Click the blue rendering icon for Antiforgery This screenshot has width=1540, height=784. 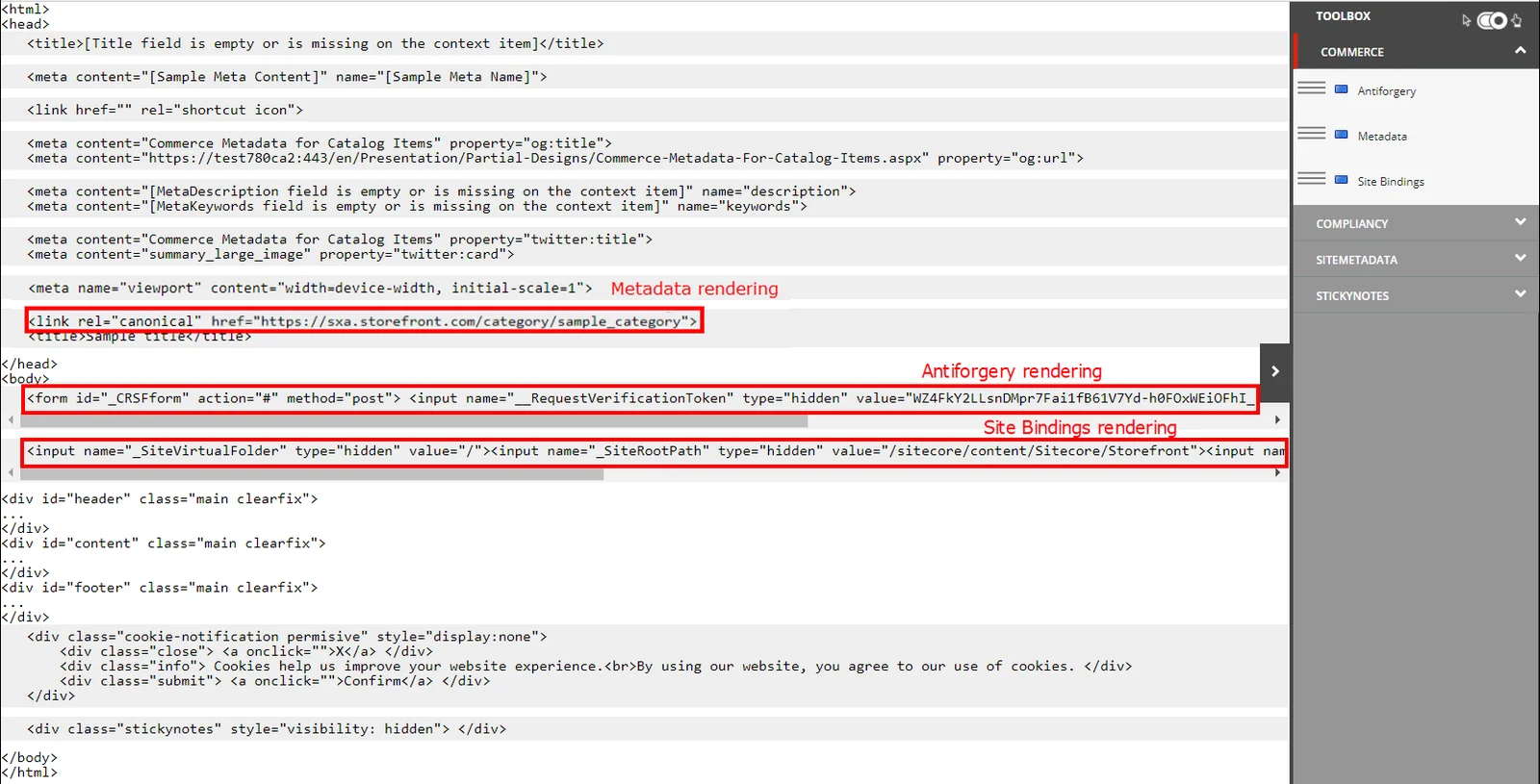pyautogui.click(x=1341, y=89)
